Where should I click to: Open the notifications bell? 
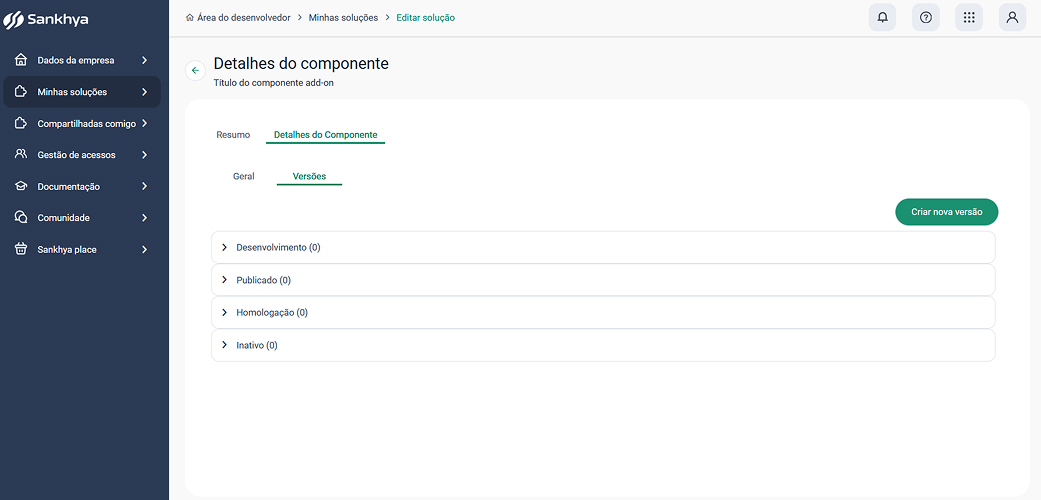pos(882,18)
